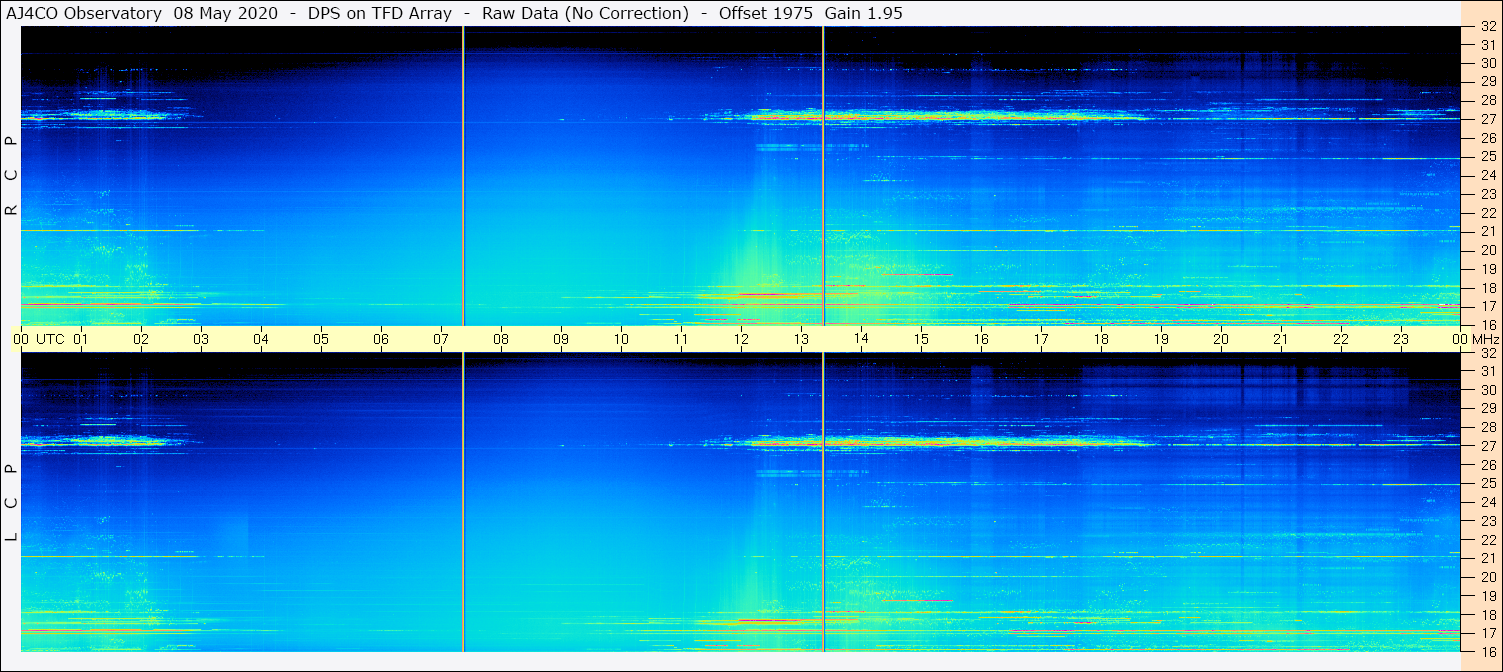
Task: Select the 21 MHz tick on the LCP panel scale
Action: pyautogui.click(x=1487, y=558)
